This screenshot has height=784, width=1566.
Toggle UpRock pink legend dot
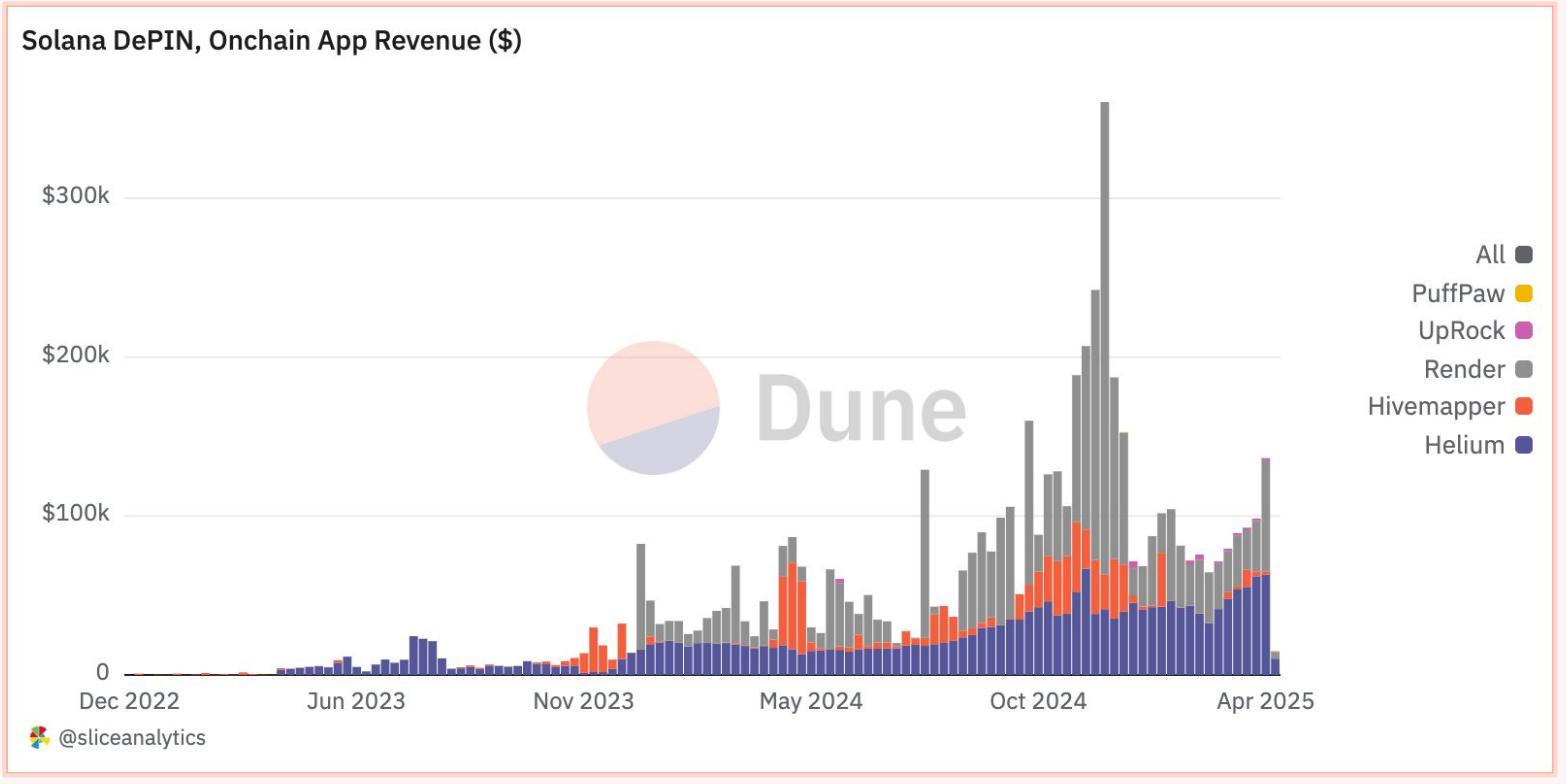pyautogui.click(x=1524, y=331)
